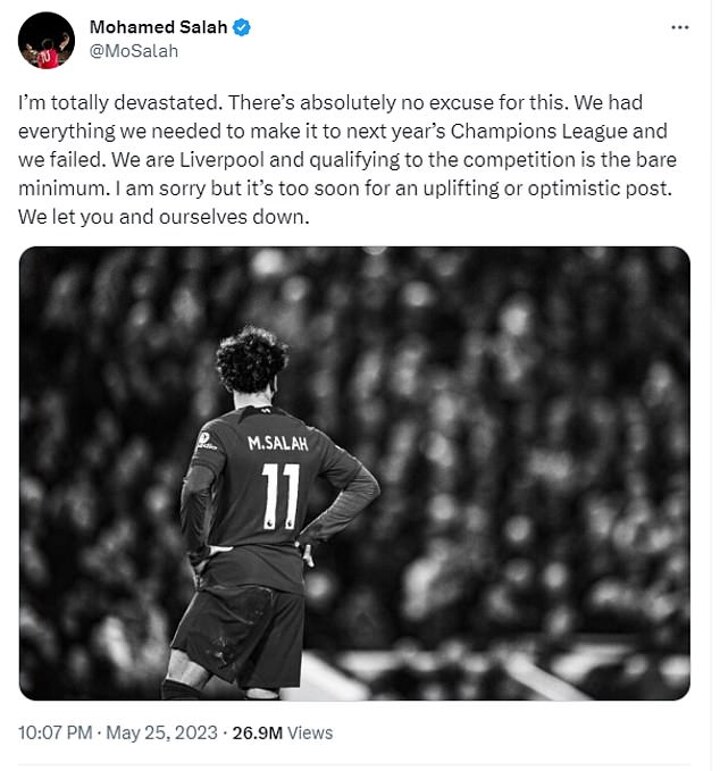Click the @MoSalah handle
720x771 pixels.
pos(134,51)
